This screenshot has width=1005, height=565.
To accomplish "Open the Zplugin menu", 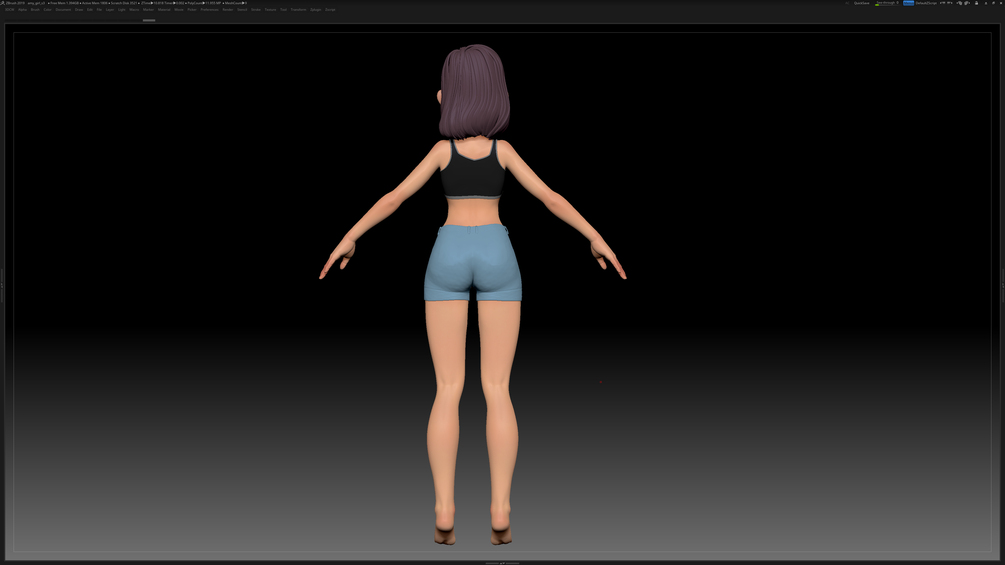I will pos(315,10).
